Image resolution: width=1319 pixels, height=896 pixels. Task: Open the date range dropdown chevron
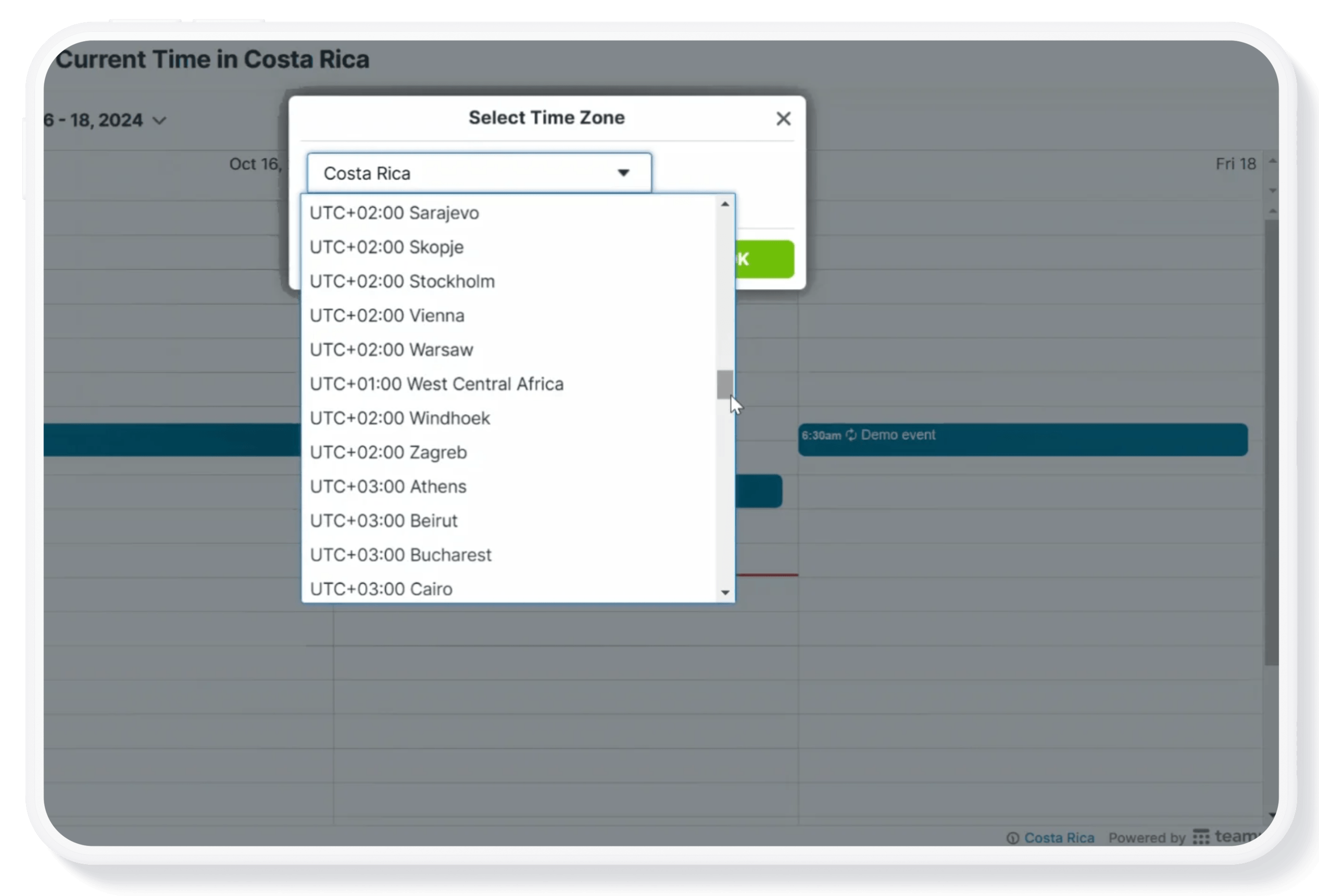(x=159, y=120)
